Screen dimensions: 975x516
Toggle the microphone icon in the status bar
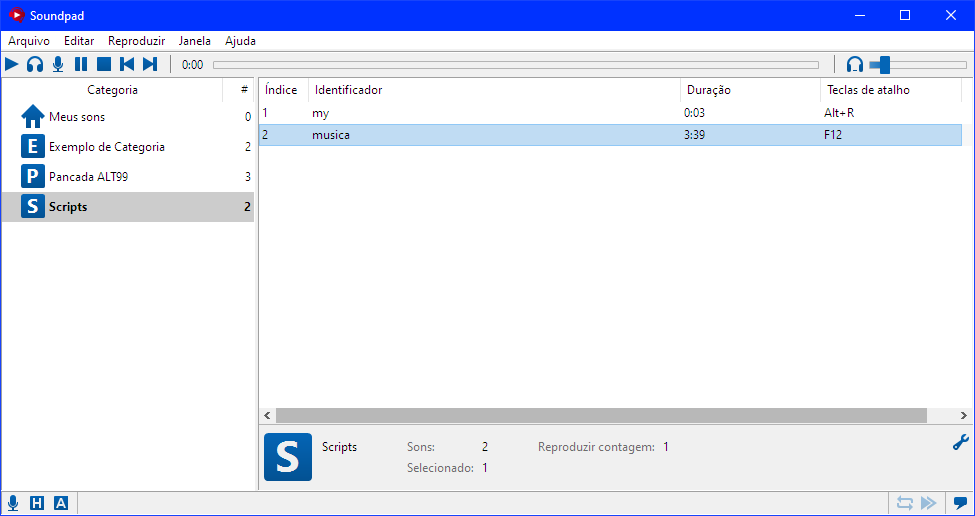[13, 503]
